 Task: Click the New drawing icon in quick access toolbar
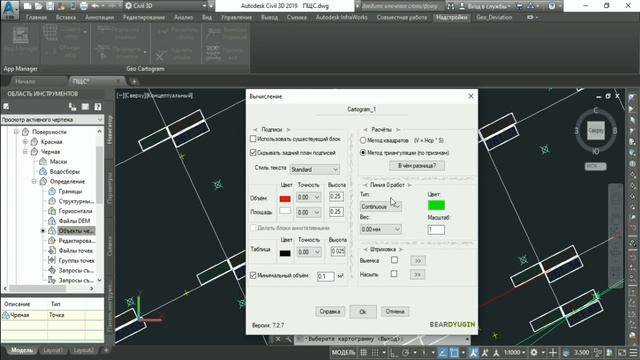click(x=27, y=6)
